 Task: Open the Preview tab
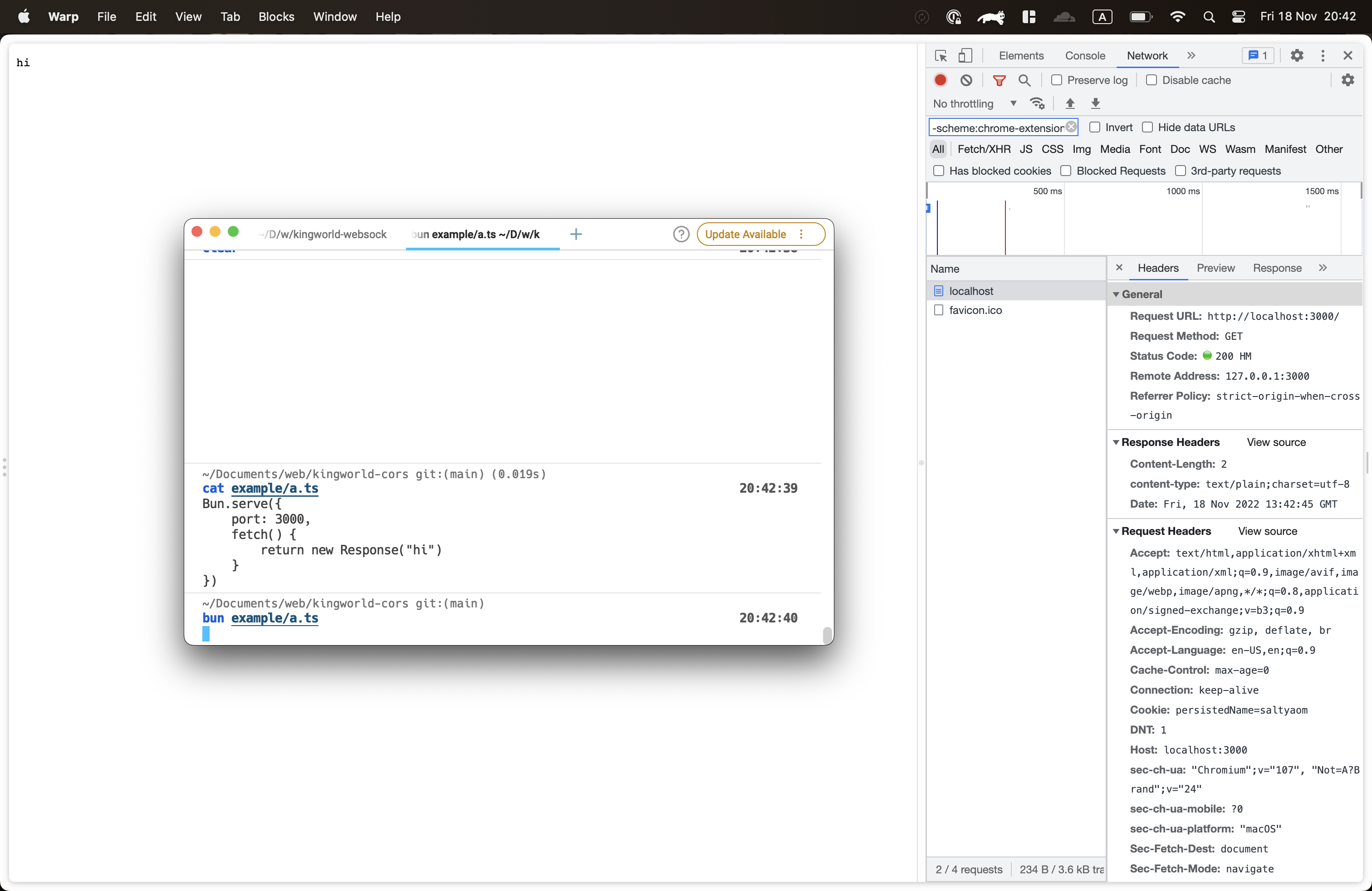pyautogui.click(x=1215, y=268)
